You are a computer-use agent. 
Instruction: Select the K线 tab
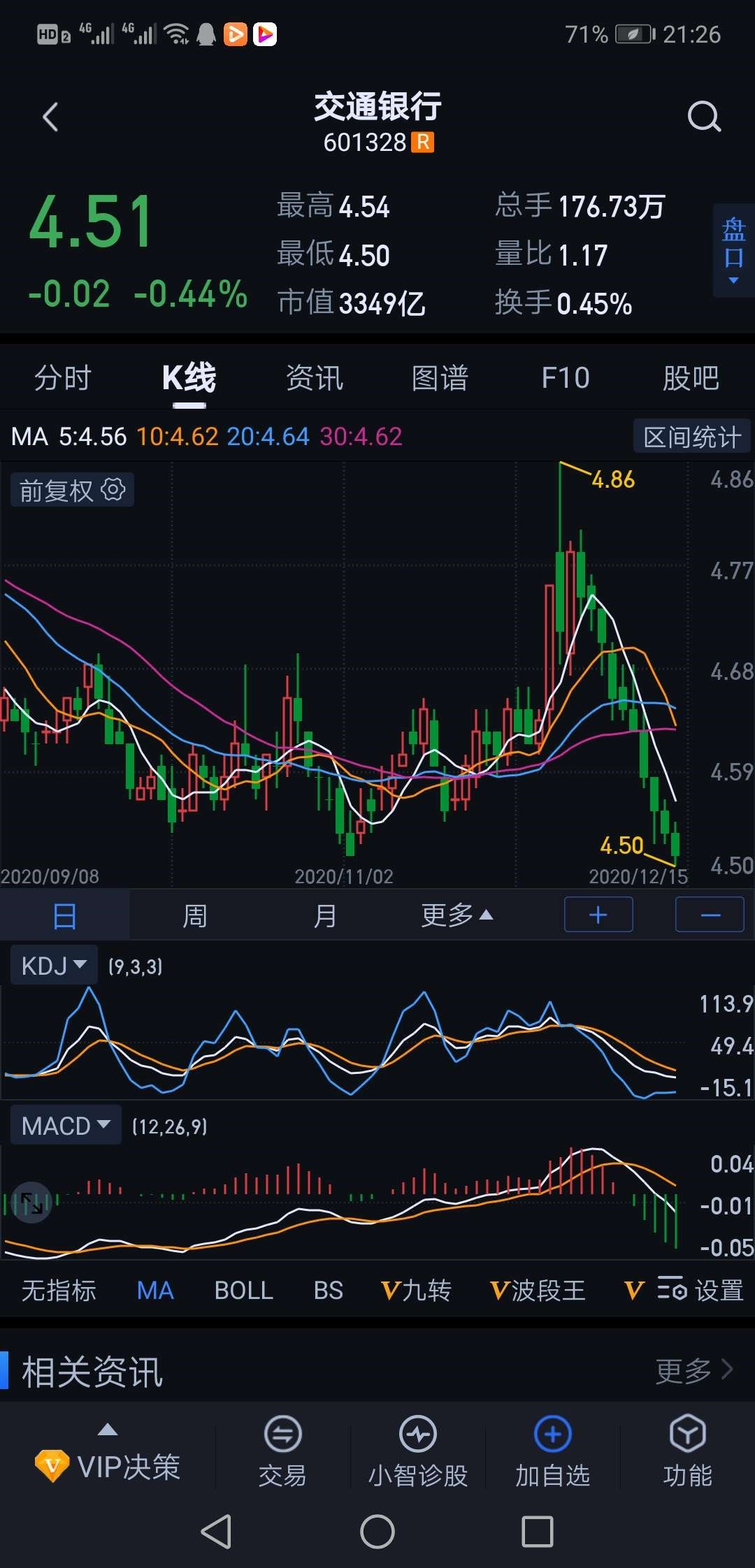coord(189,378)
